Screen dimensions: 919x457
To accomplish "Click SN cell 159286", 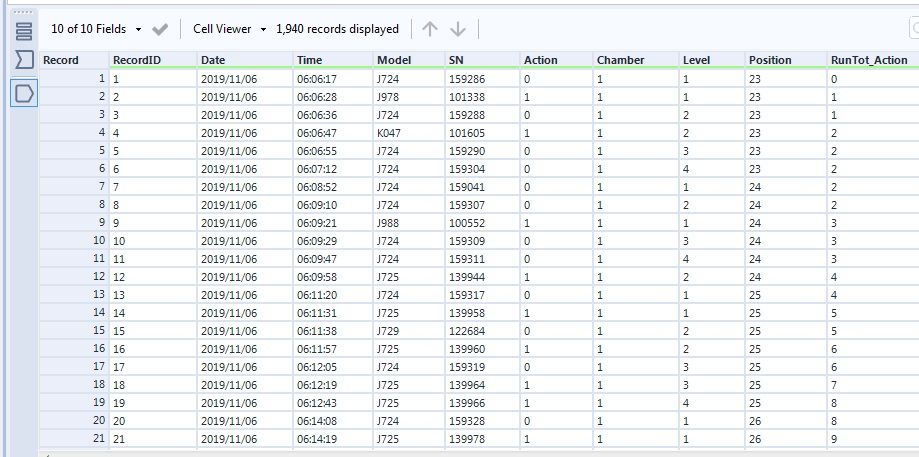I will pos(482,79).
